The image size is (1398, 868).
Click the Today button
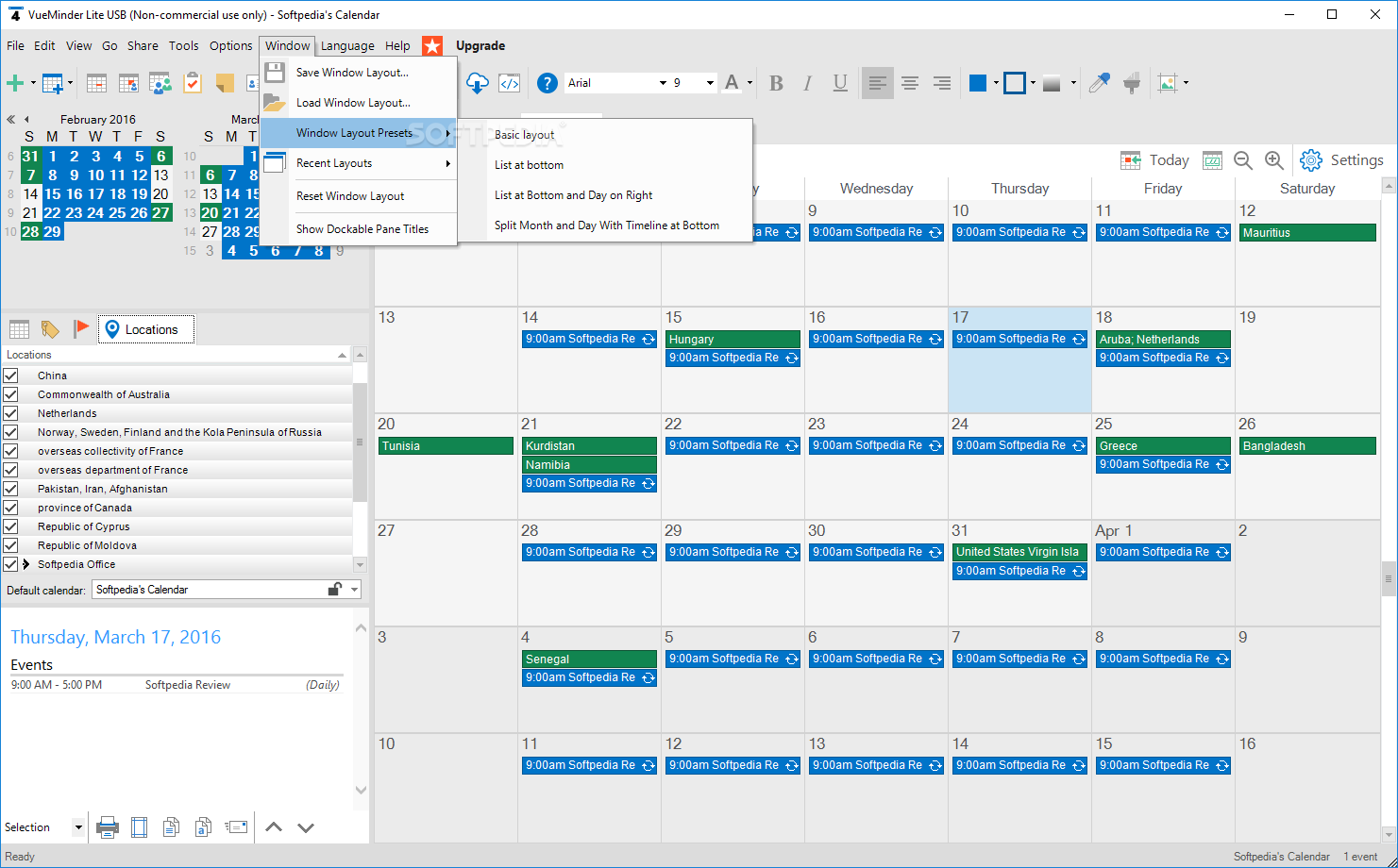point(1154,160)
